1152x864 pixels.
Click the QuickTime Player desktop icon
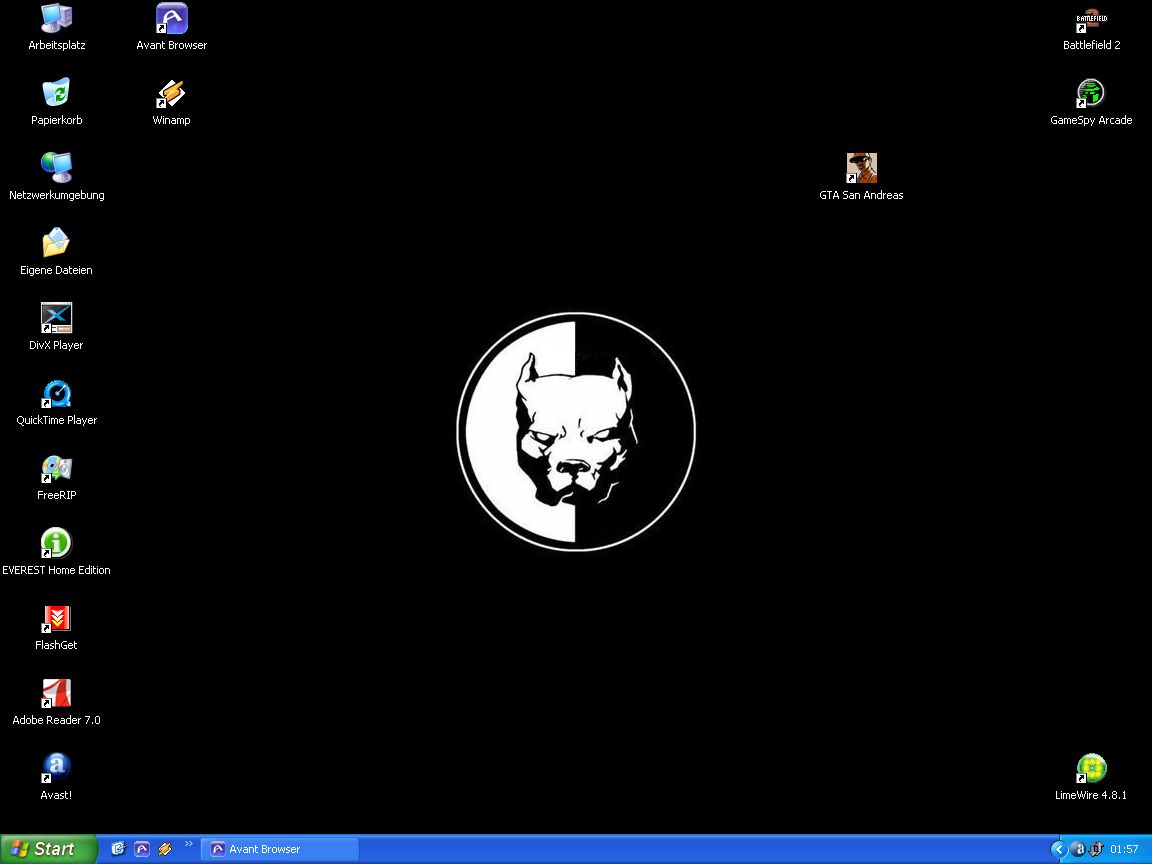pyautogui.click(x=56, y=394)
